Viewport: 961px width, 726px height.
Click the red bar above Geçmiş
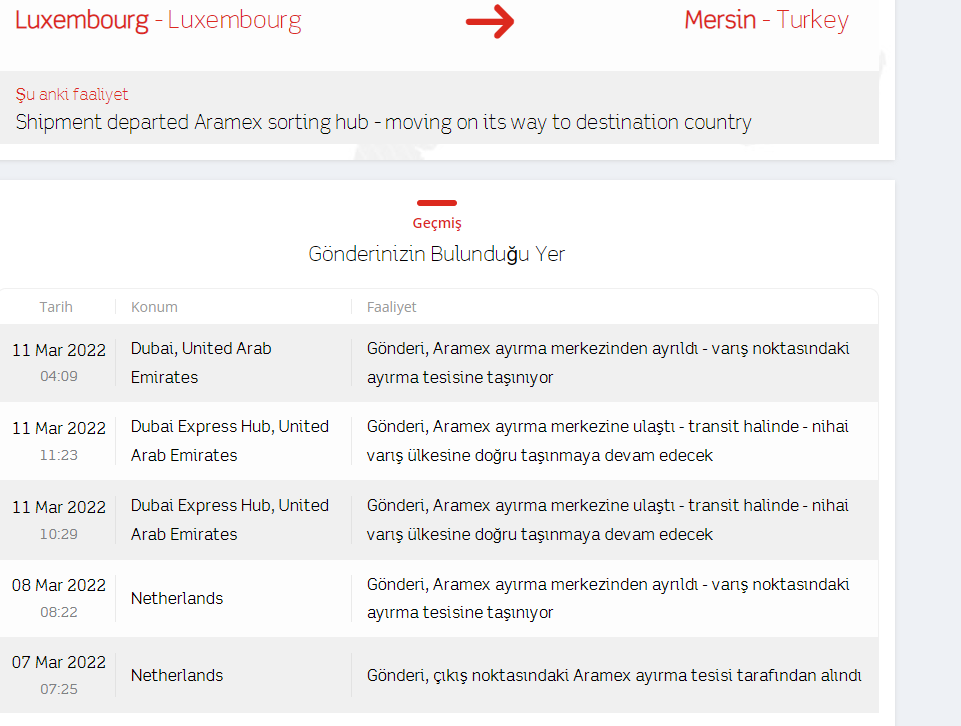click(437, 203)
